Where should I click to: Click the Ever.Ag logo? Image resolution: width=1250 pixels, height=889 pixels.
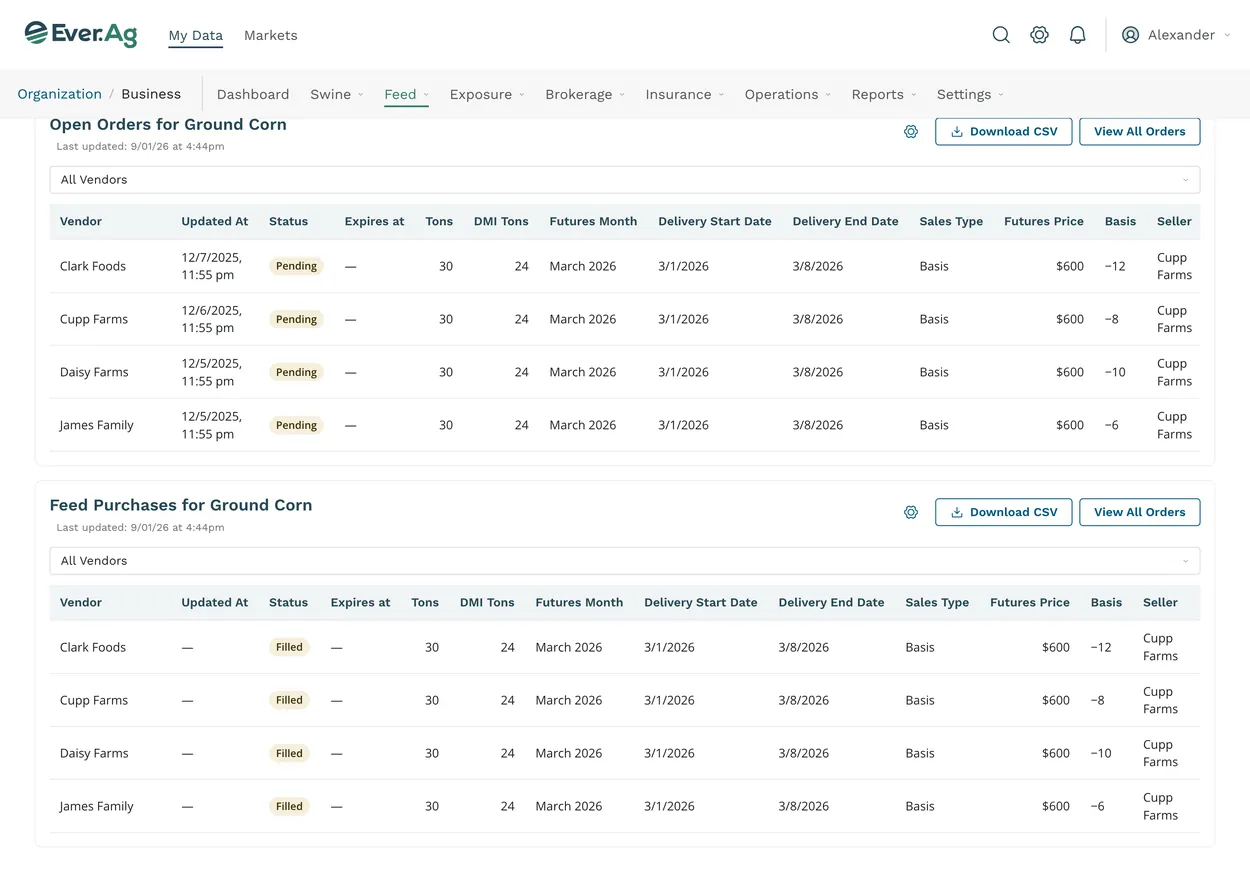[x=81, y=34]
